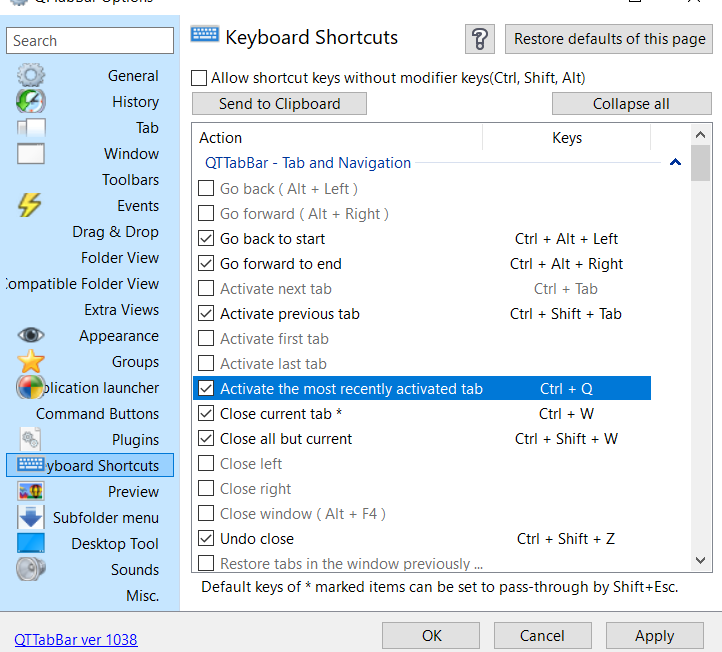722x652 pixels.
Task: Uncheck Close current tab checkbox
Action: click(206, 413)
